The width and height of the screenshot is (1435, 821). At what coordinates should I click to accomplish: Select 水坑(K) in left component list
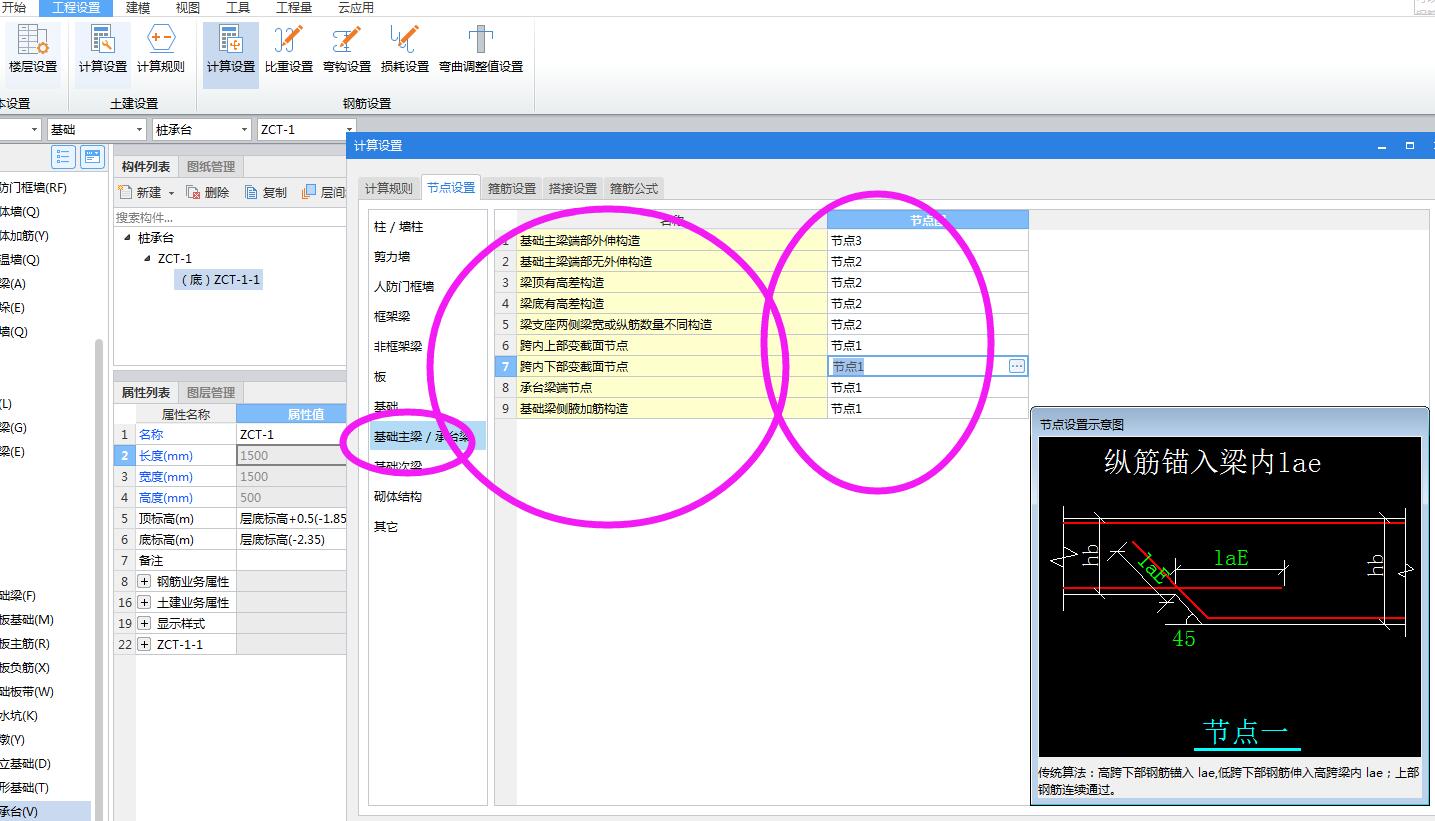tap(20, 715)
